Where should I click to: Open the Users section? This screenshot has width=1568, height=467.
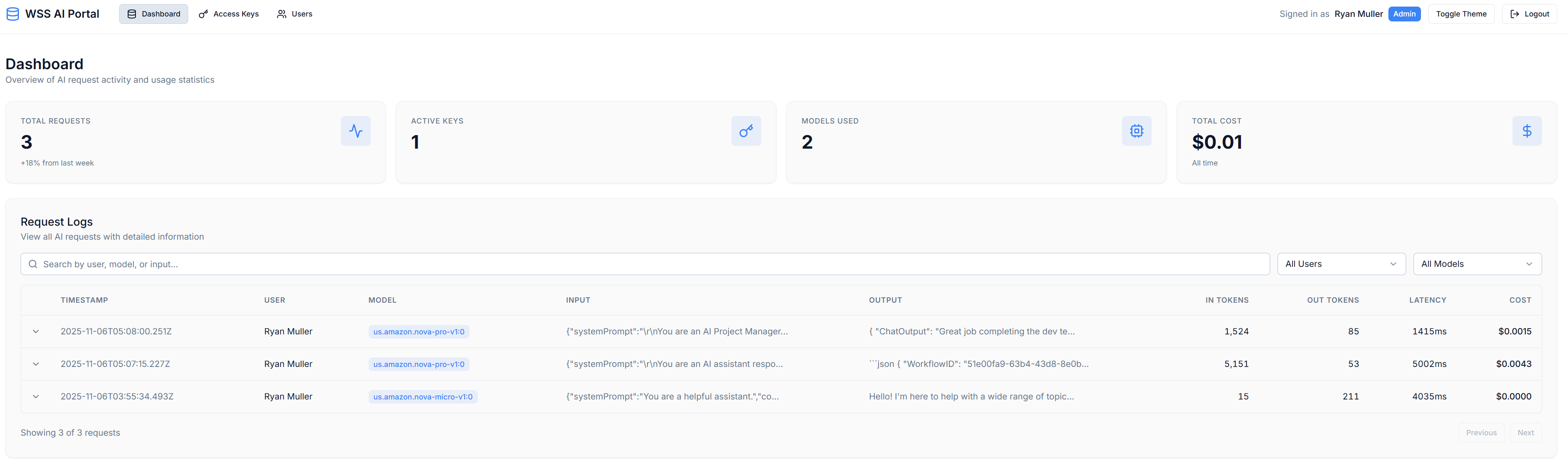point(294,14)
